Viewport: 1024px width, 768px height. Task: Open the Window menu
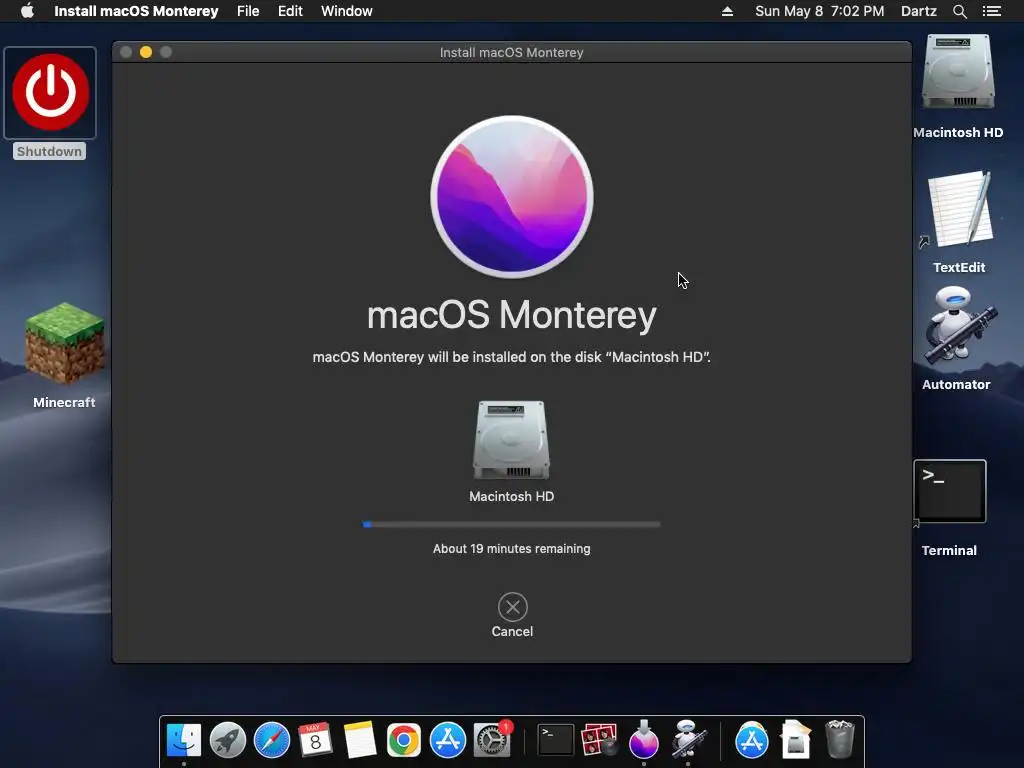coord(347,11)
